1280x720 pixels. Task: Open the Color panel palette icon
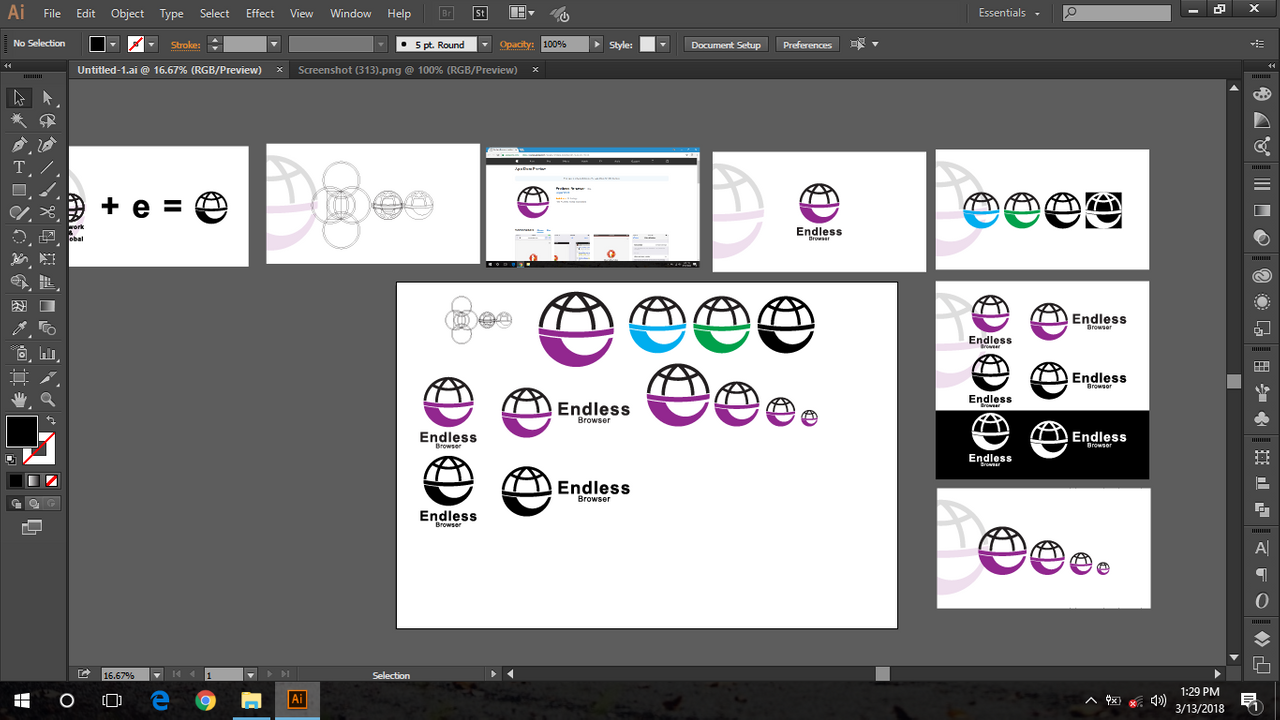1262,93
